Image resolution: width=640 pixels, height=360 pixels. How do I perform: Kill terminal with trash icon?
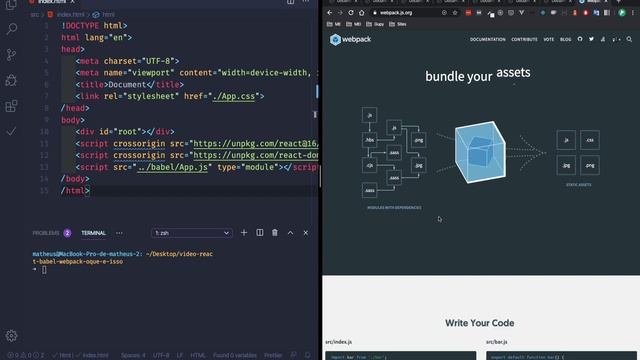click(x=275, y=233)
